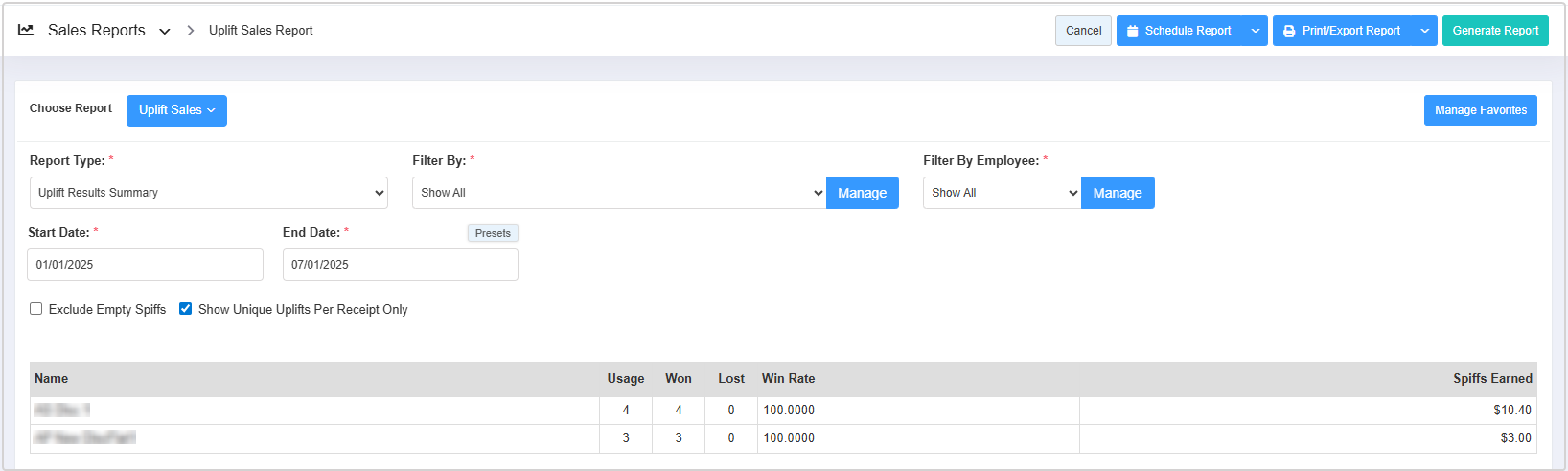Open the date Presets button
The image size is (1568, 471).
[x=493, y=233]
